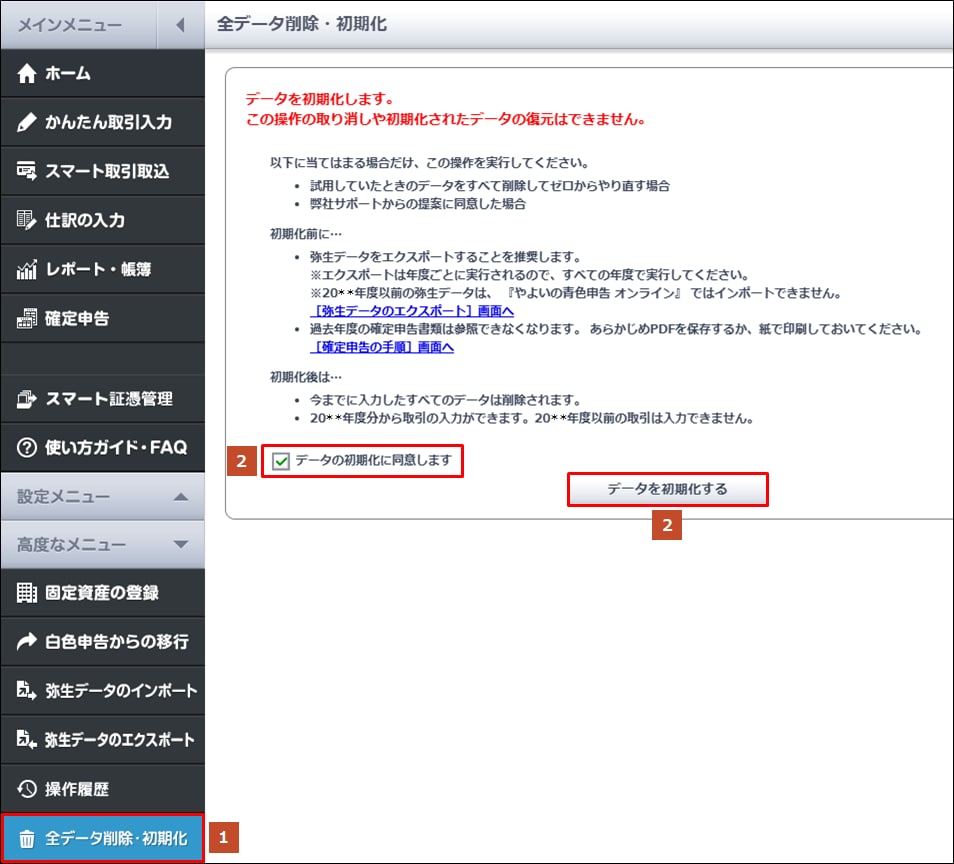Click the スマート証憑管理 icon
The height and width of the screenshot is (864, 954).
(27, 399)
